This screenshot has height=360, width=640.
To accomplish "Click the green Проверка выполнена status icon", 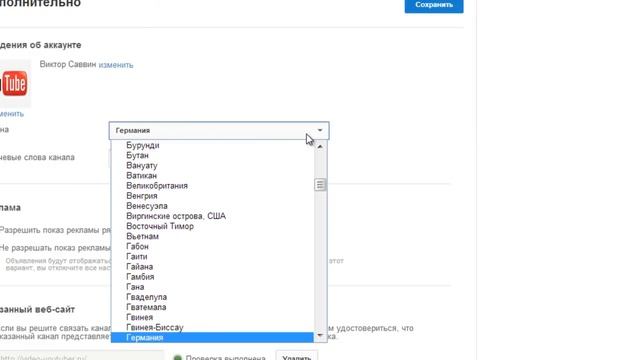I will tap(178, 358).
